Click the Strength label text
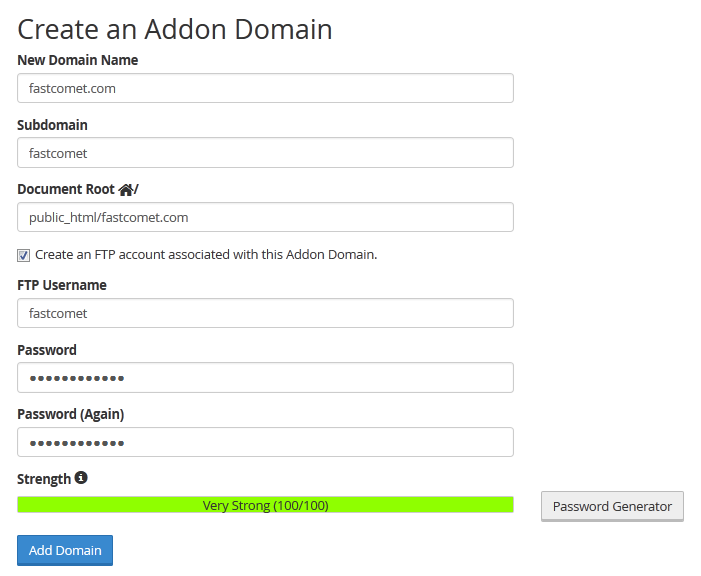 [x=44, y=479]
